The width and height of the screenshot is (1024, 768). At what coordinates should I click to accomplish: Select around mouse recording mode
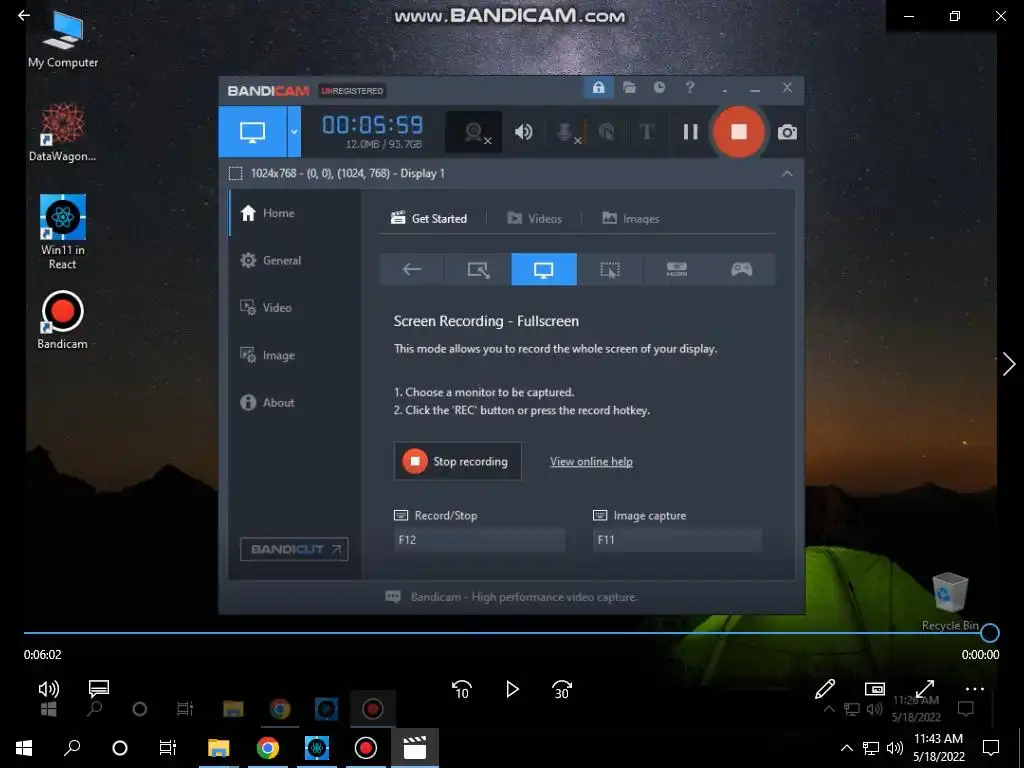click(610, 269)
